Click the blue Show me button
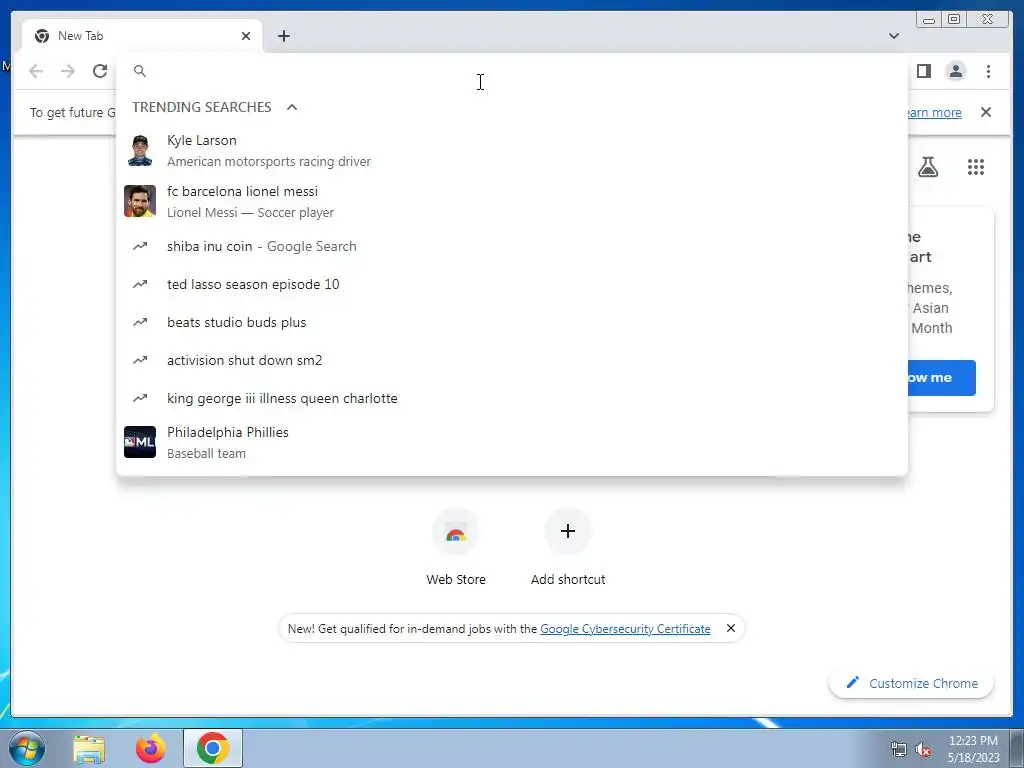This screenshot has height=768, width=1024. [x=942, y=377]
